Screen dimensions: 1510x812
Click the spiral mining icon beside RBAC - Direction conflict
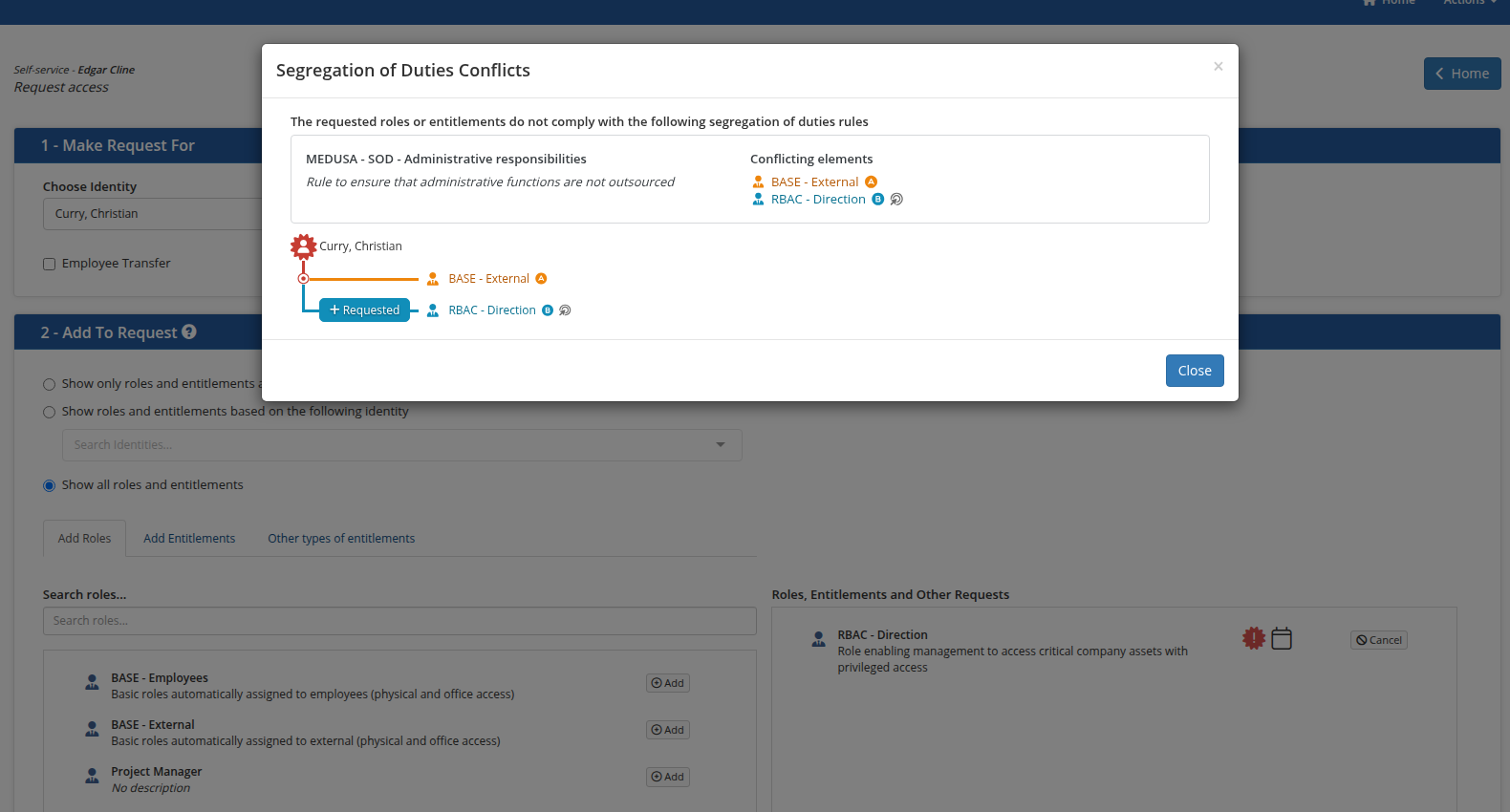click(895, 199)
